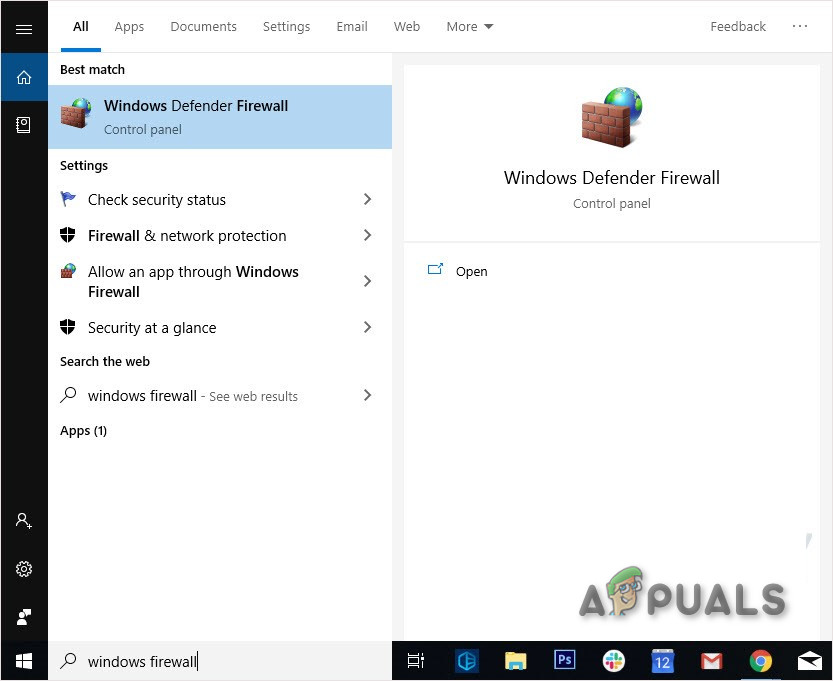
Task: Click the search box containing windows firewall
Action: [220, 661]
